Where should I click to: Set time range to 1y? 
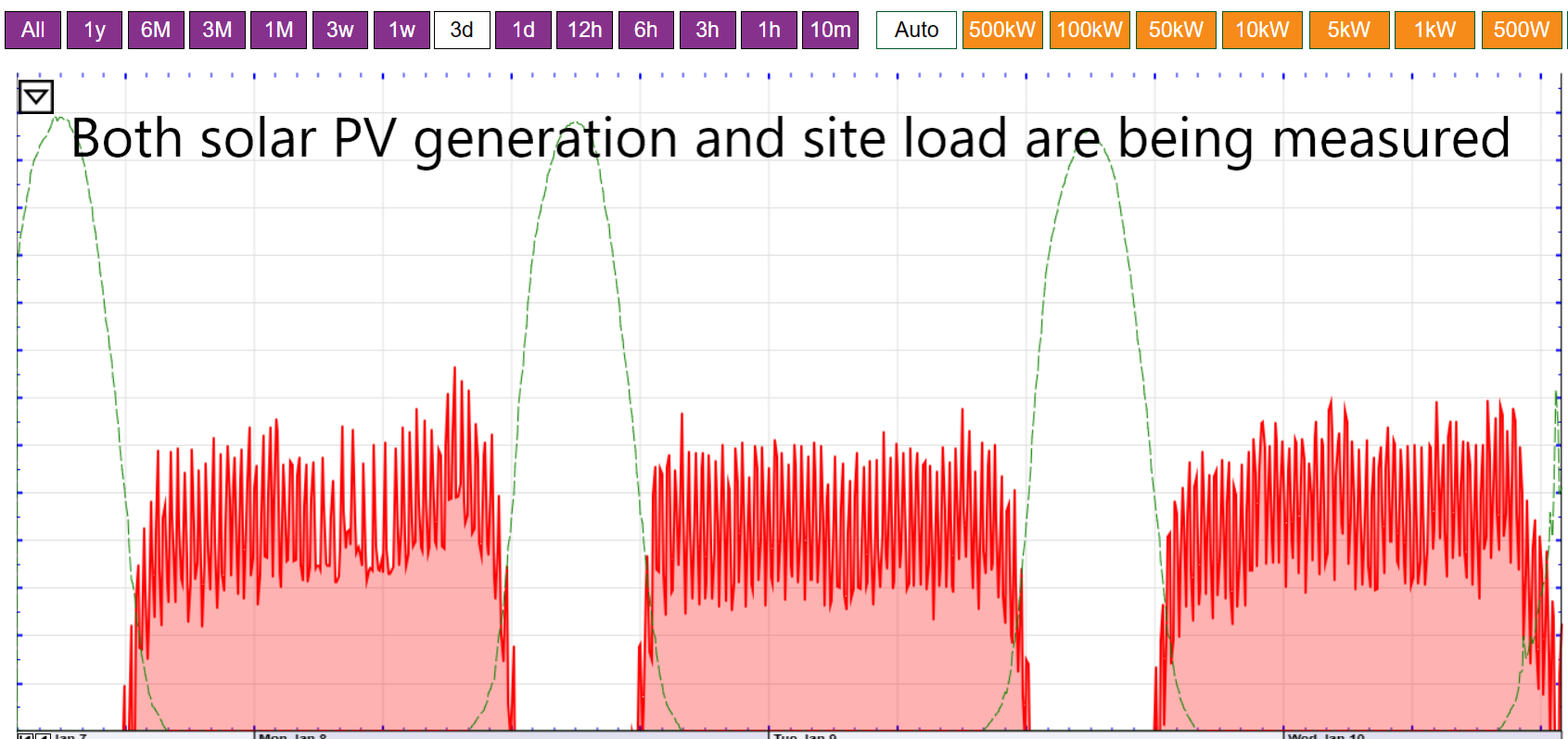point(95,30)
